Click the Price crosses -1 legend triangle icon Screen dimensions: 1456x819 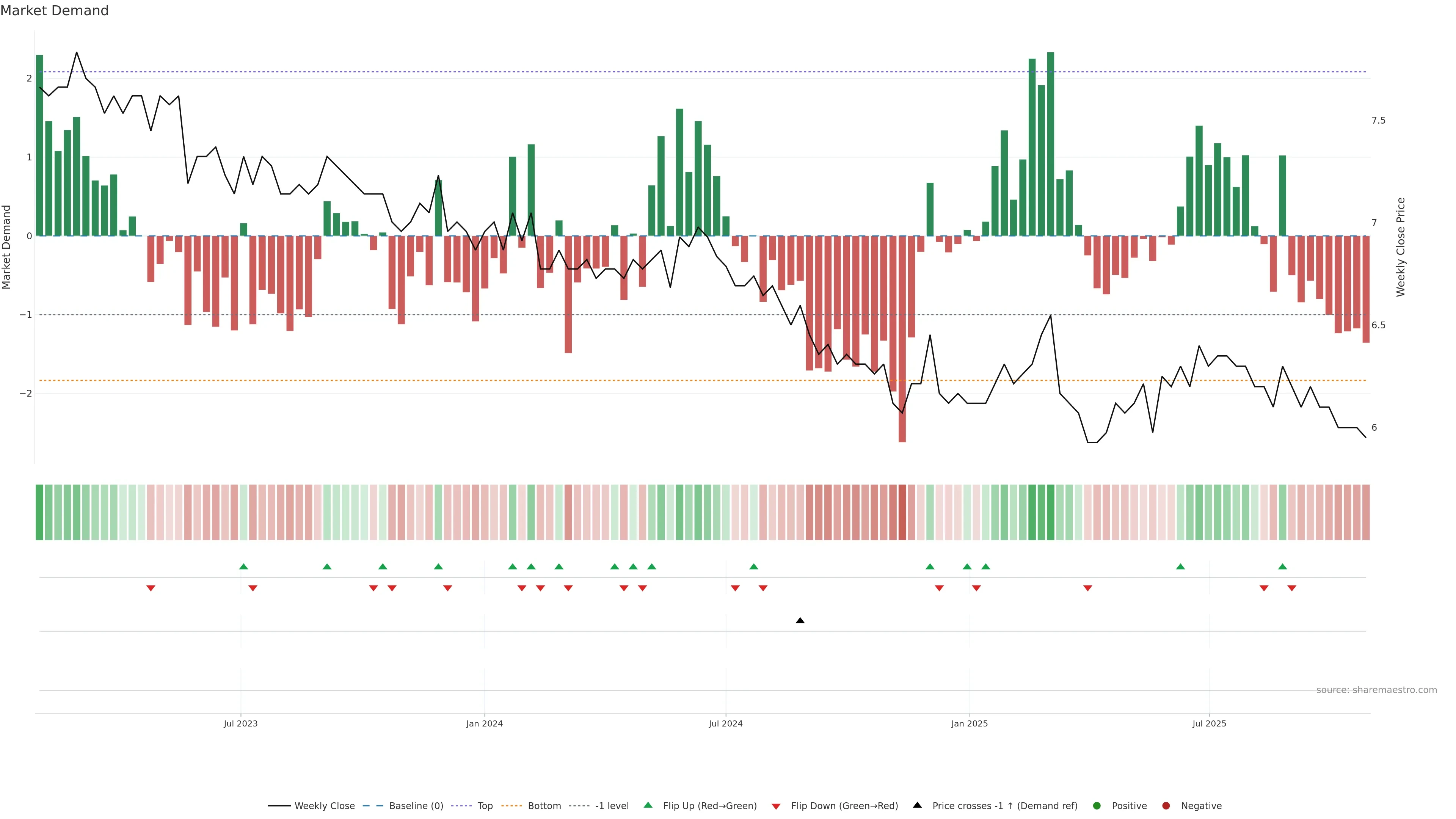[x=917, y=805]
